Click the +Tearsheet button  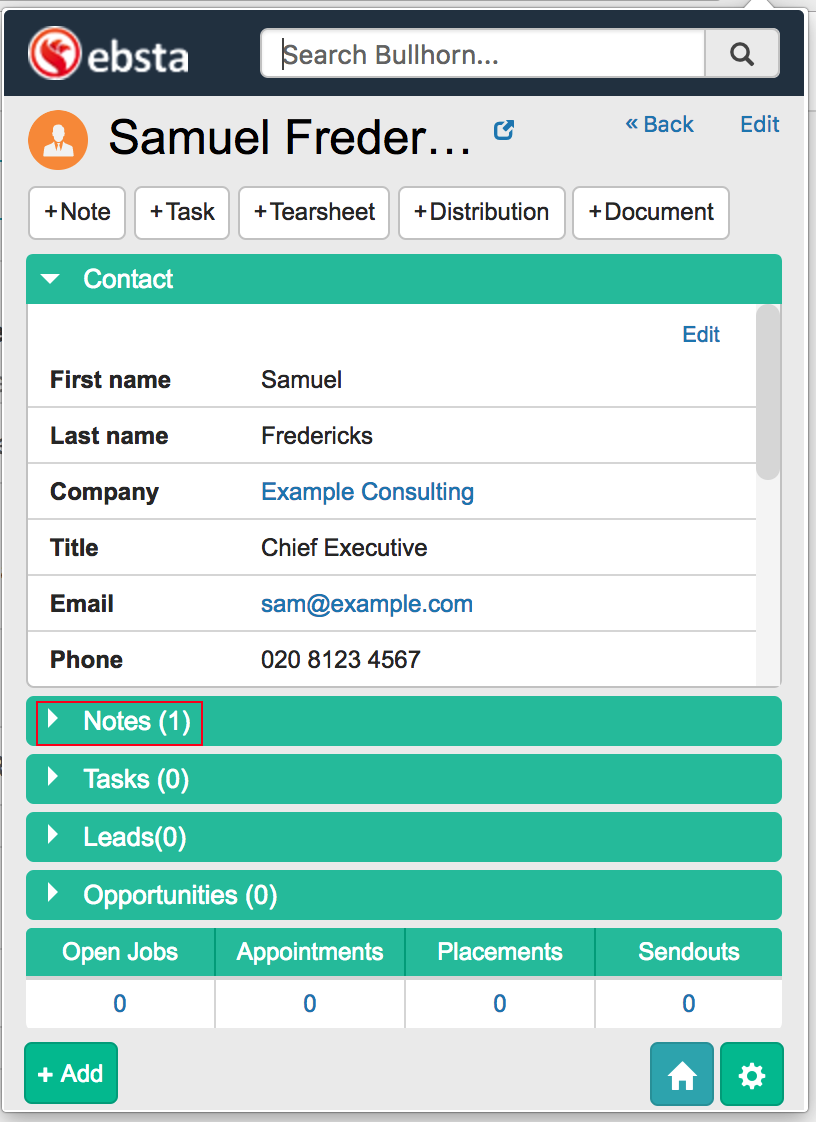[x=314, y=212]
